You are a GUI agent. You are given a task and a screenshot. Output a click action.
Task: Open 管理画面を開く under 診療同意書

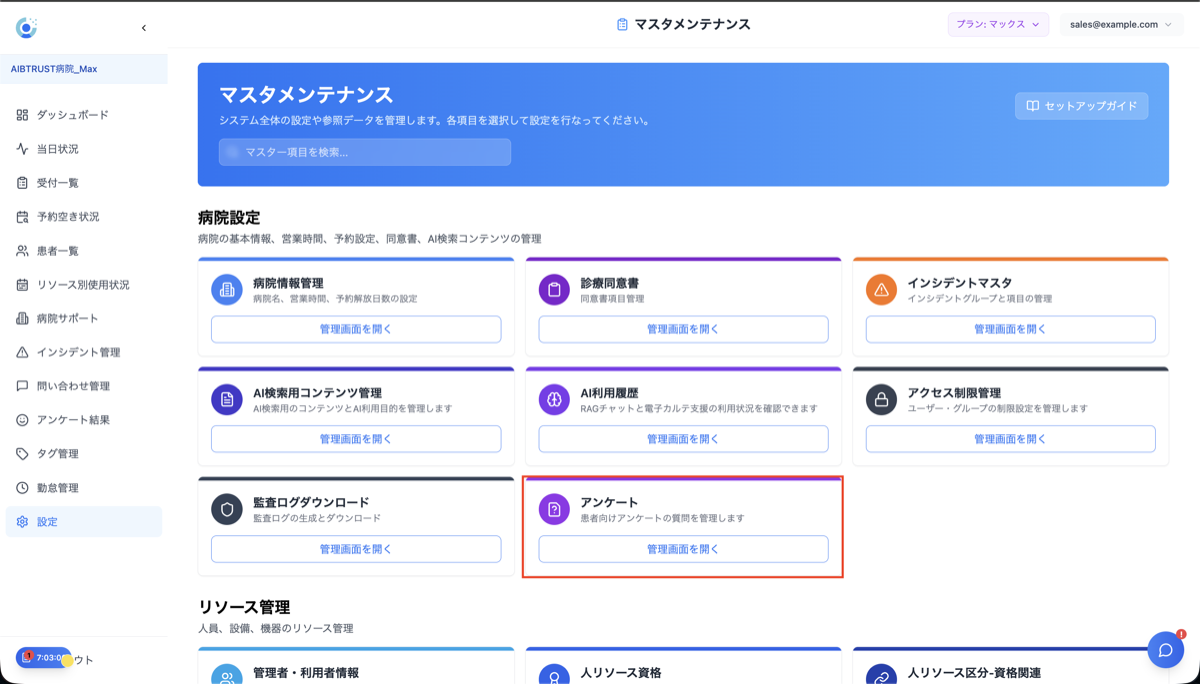tap(682, 329)
